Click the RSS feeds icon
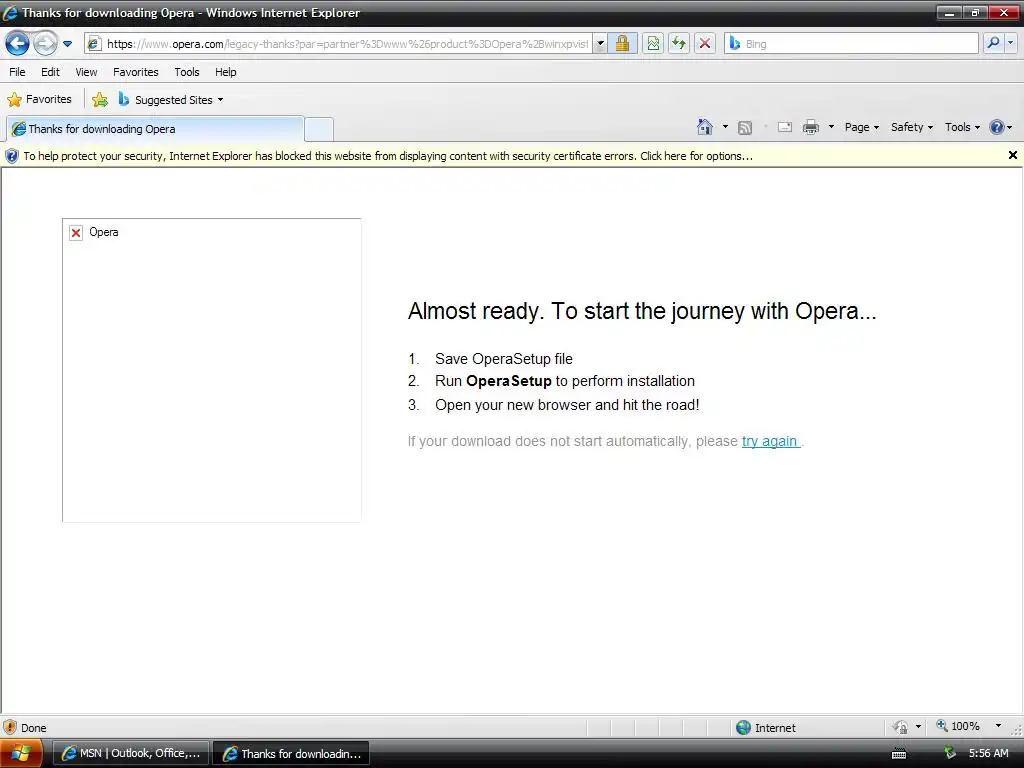 coord(745,127)
